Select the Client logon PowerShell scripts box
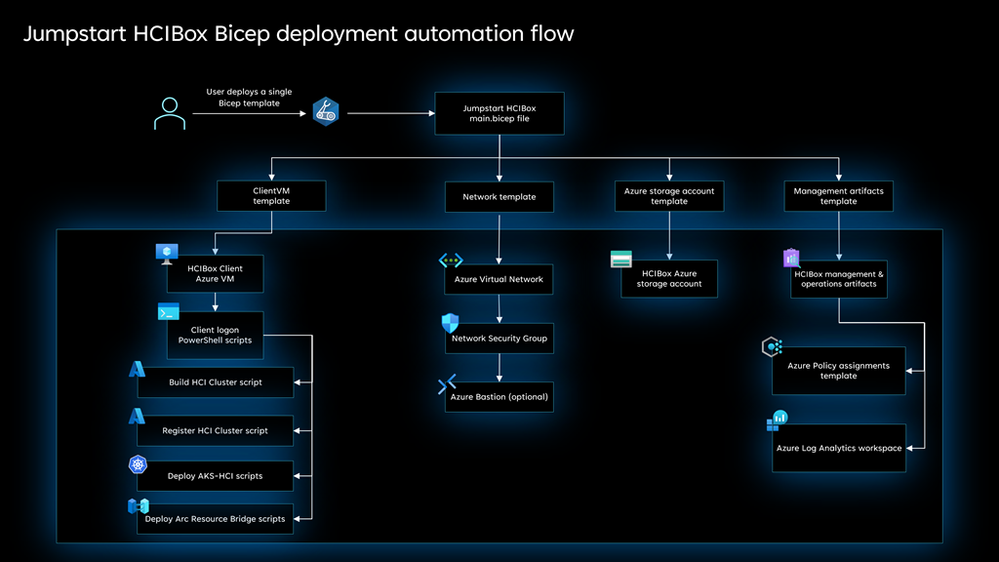This screenshot has width=999, height=562. pos(215,335)
